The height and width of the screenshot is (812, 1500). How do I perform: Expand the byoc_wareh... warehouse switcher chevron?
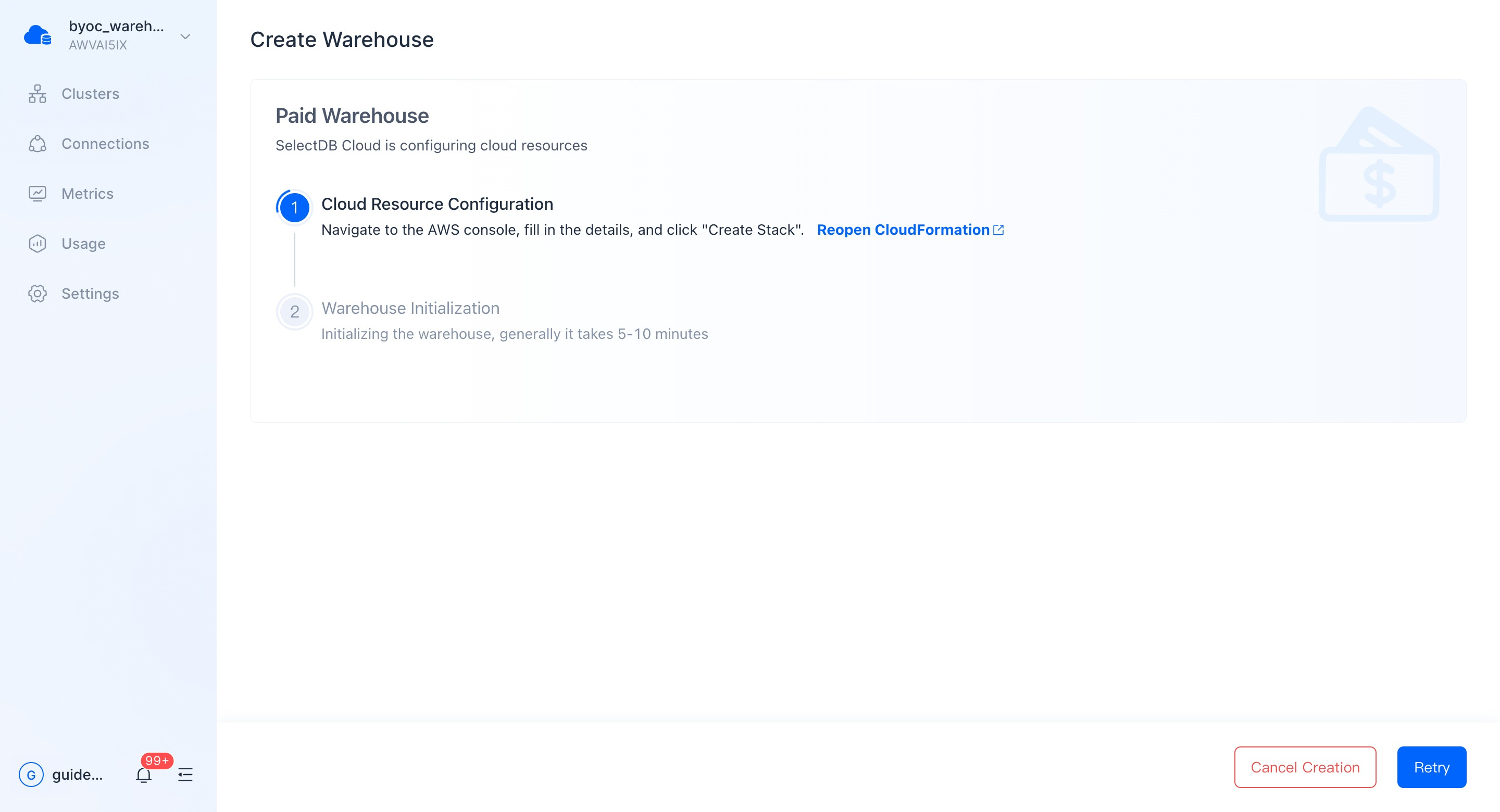[x=185, y=36]
